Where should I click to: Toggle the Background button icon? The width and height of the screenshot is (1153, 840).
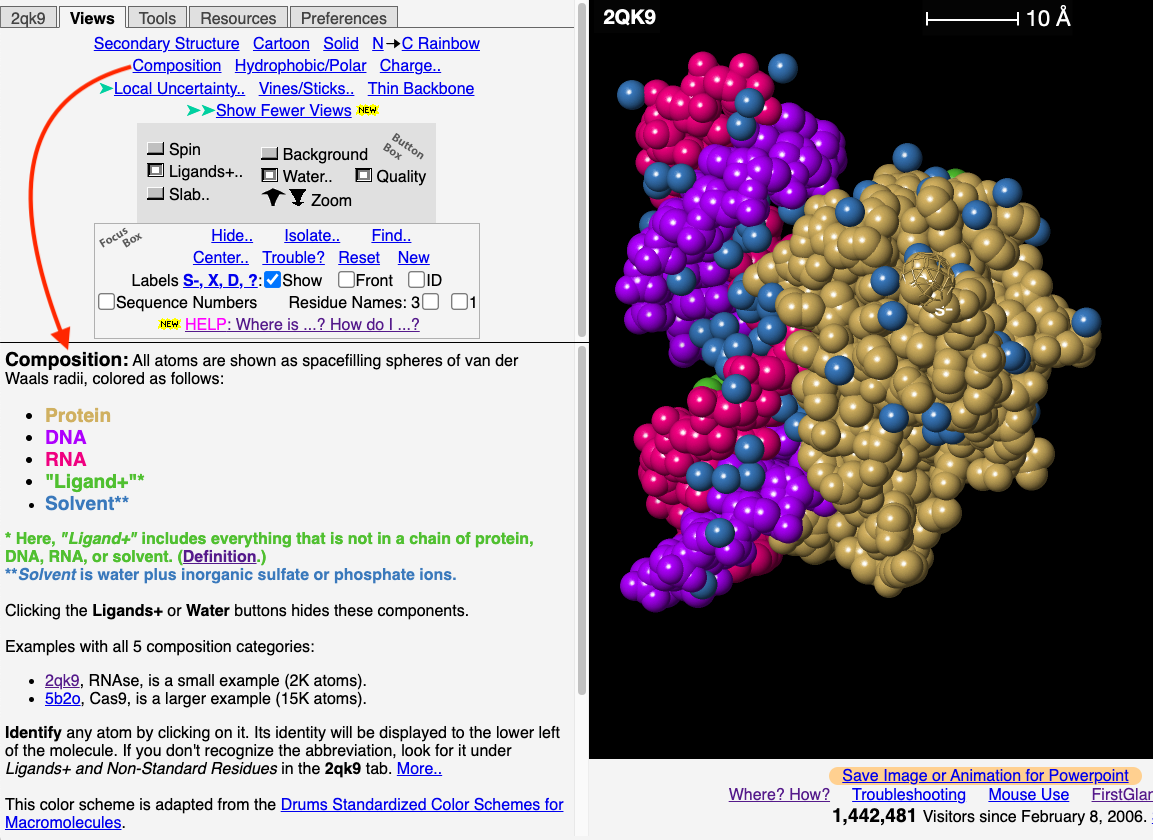pos(269,154)
